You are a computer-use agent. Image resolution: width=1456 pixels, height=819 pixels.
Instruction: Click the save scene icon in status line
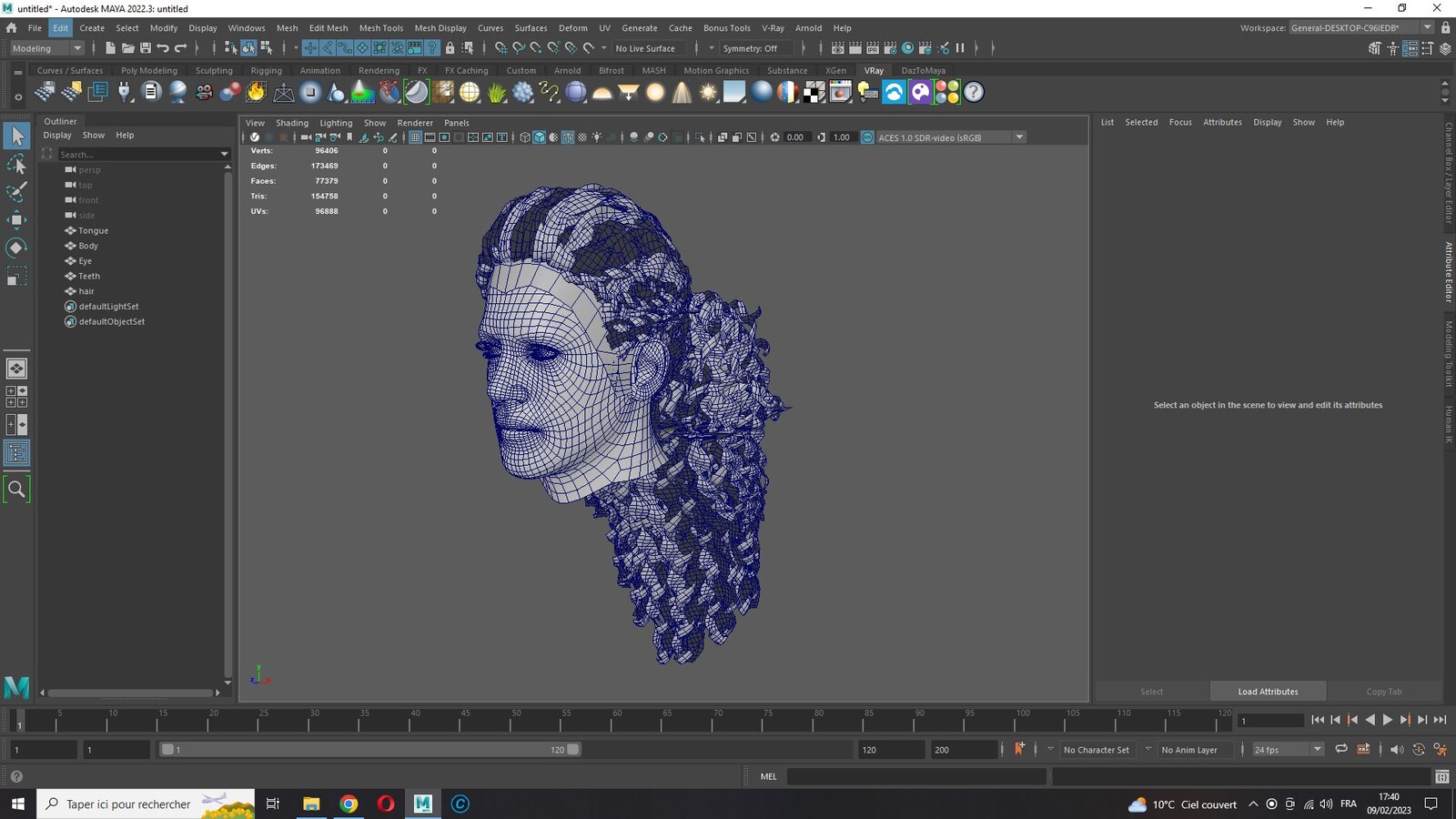click(x=145, y=48)
